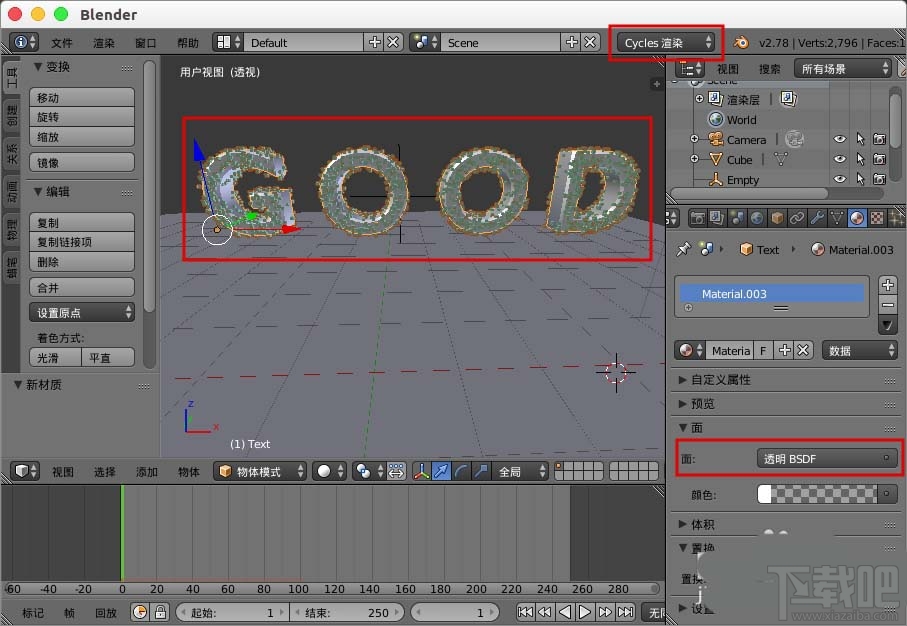Click the pin icon in Material breadcrumb
907x626 pixels.
(x=684, y=250)
